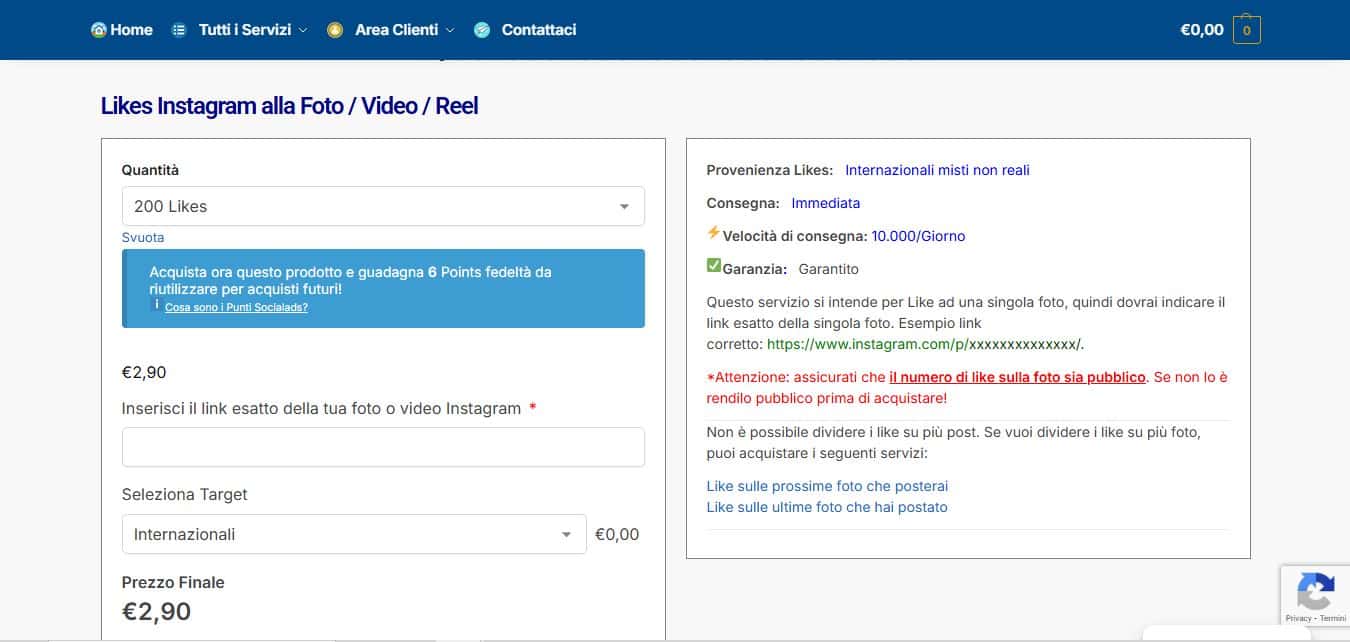Open the Seleziona Target Internazionali dropdown

point(353,534)
